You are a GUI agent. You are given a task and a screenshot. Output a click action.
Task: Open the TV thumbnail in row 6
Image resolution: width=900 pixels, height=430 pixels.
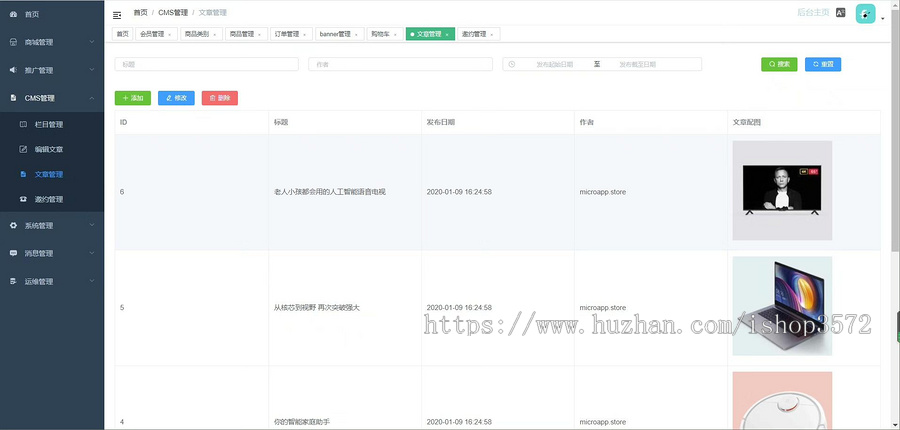(782, 191)
